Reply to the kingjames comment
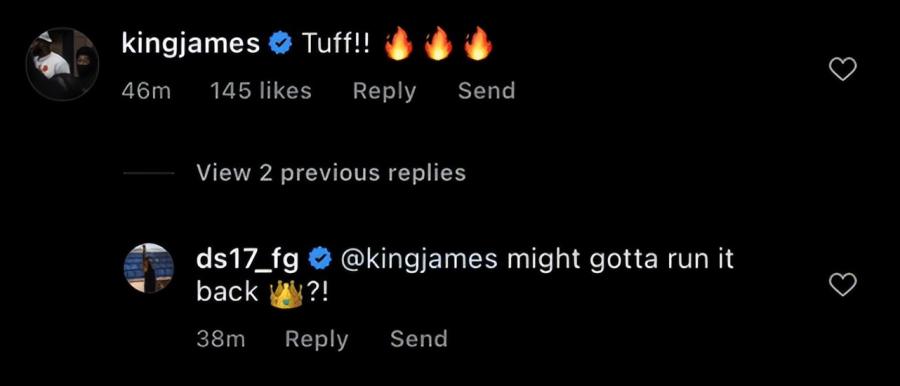 coord(385,91)
